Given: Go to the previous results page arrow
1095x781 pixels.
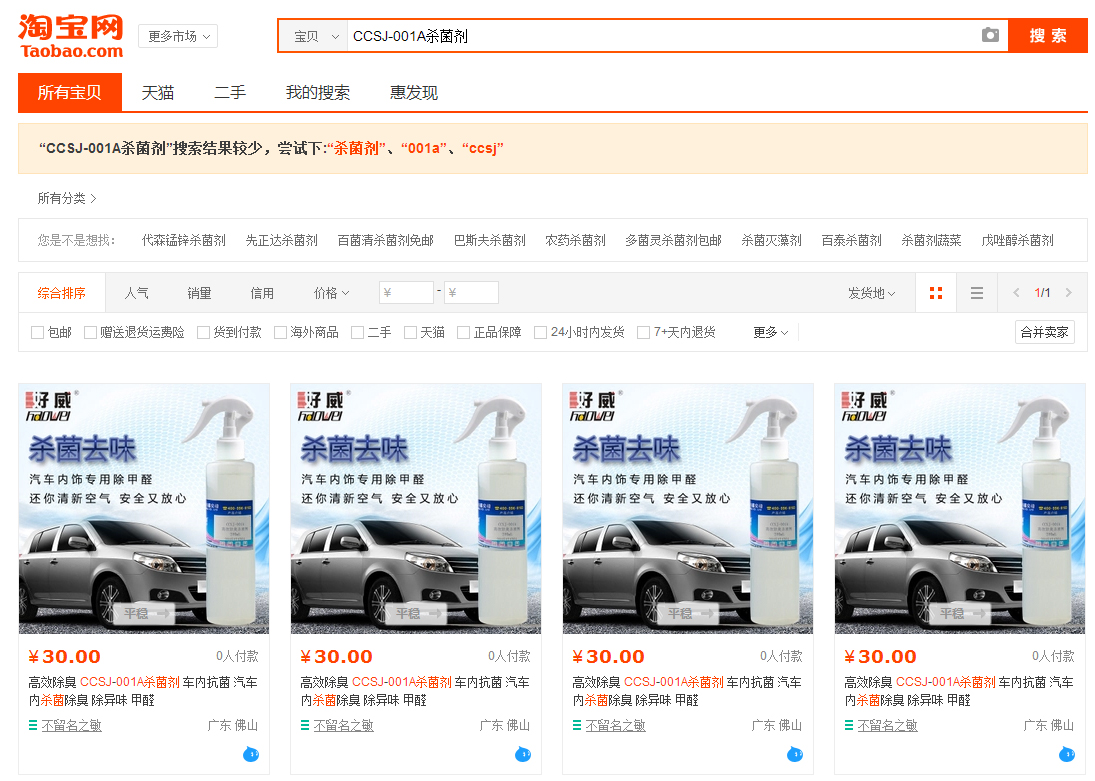Looking at the screenshot, I should click(x=1016, y=293).
